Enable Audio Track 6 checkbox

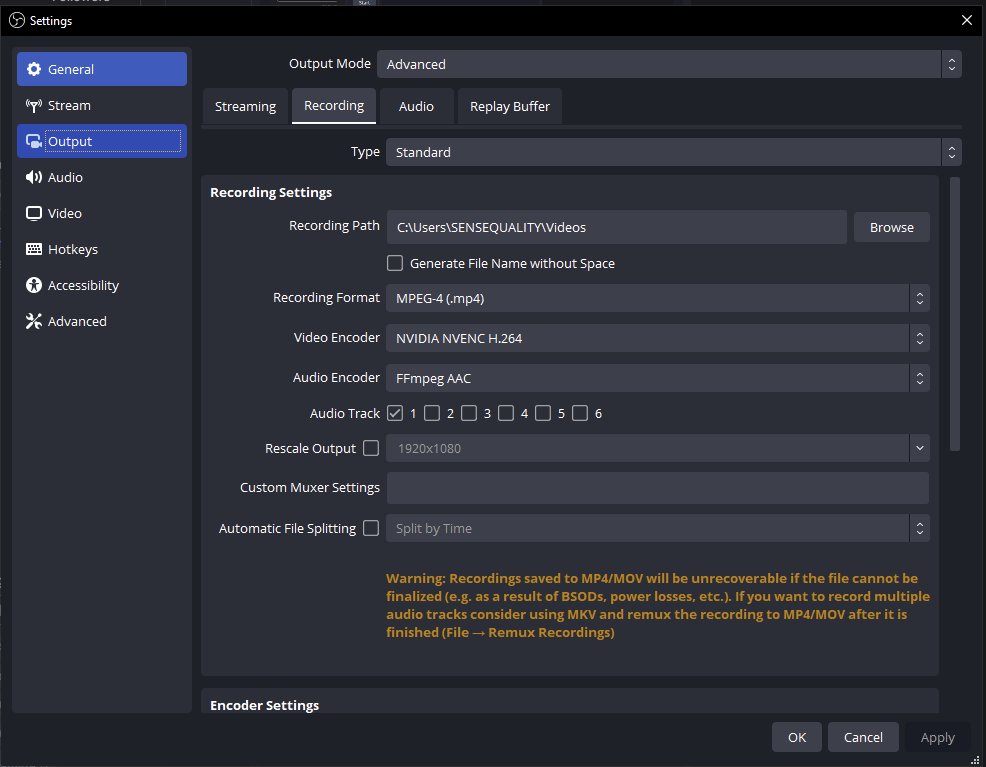[x=580, y=413]
